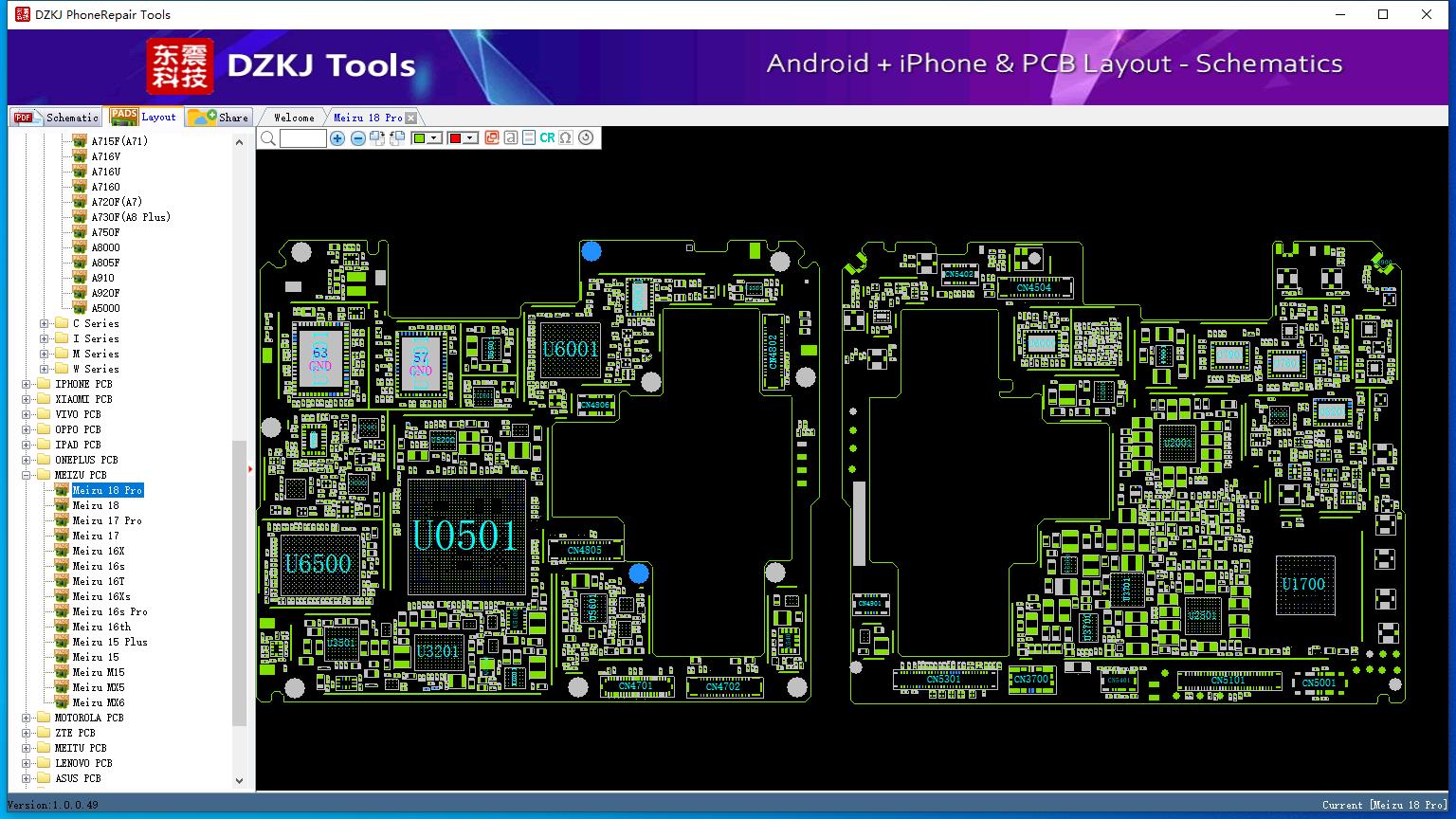
Task: Open the Meizu 18 layout in tree
Action: coord(96,505)
